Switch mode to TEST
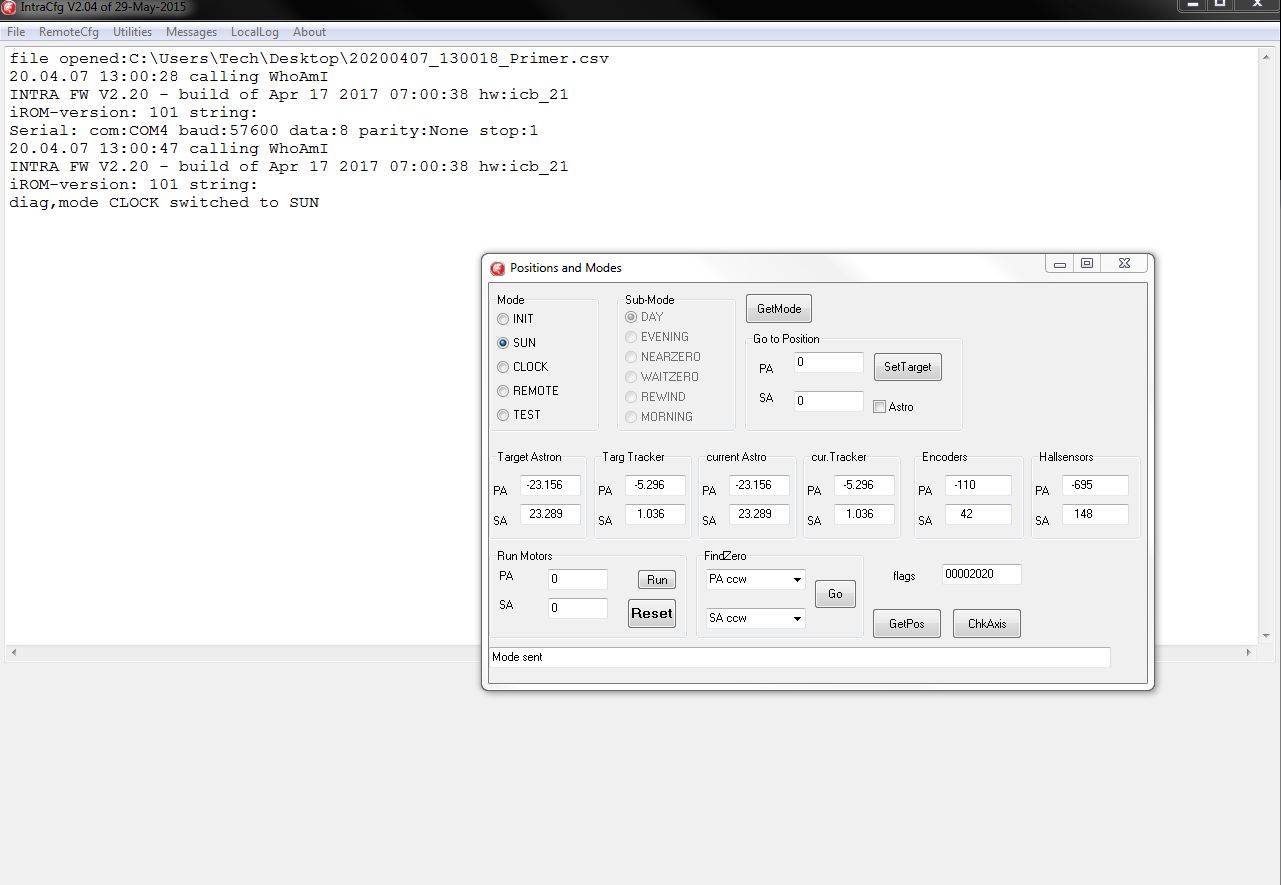1281x885 pixels. (x=503, y=415)
